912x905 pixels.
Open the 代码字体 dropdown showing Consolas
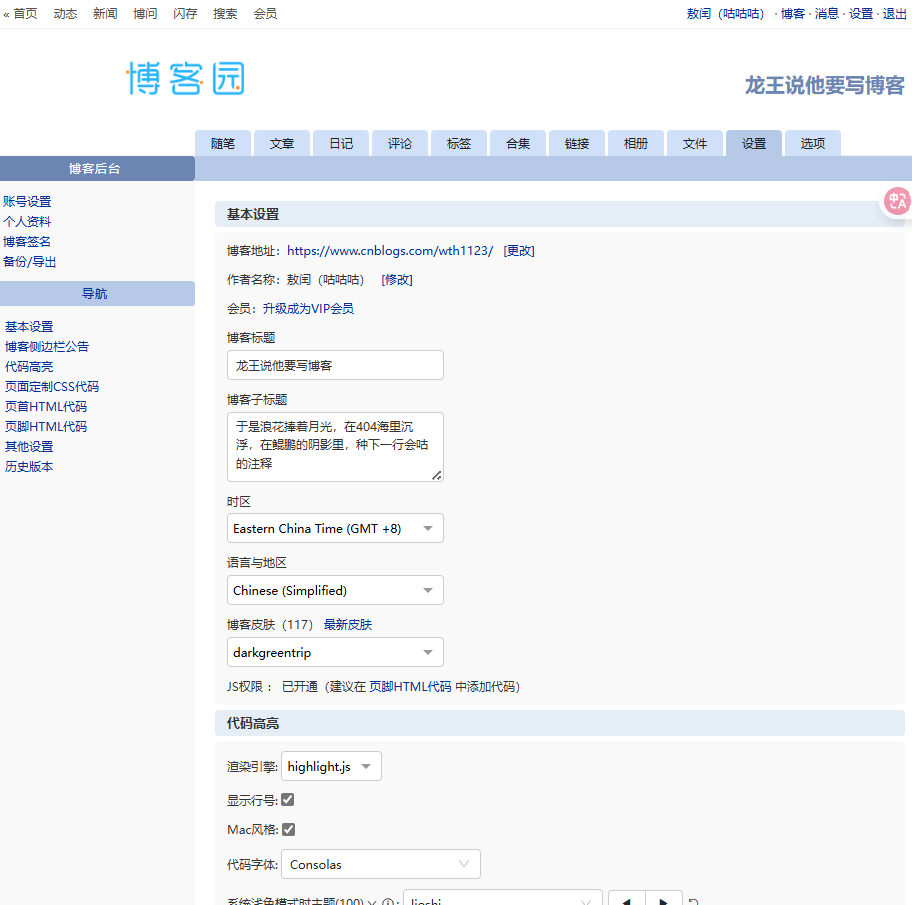point(381,864)
